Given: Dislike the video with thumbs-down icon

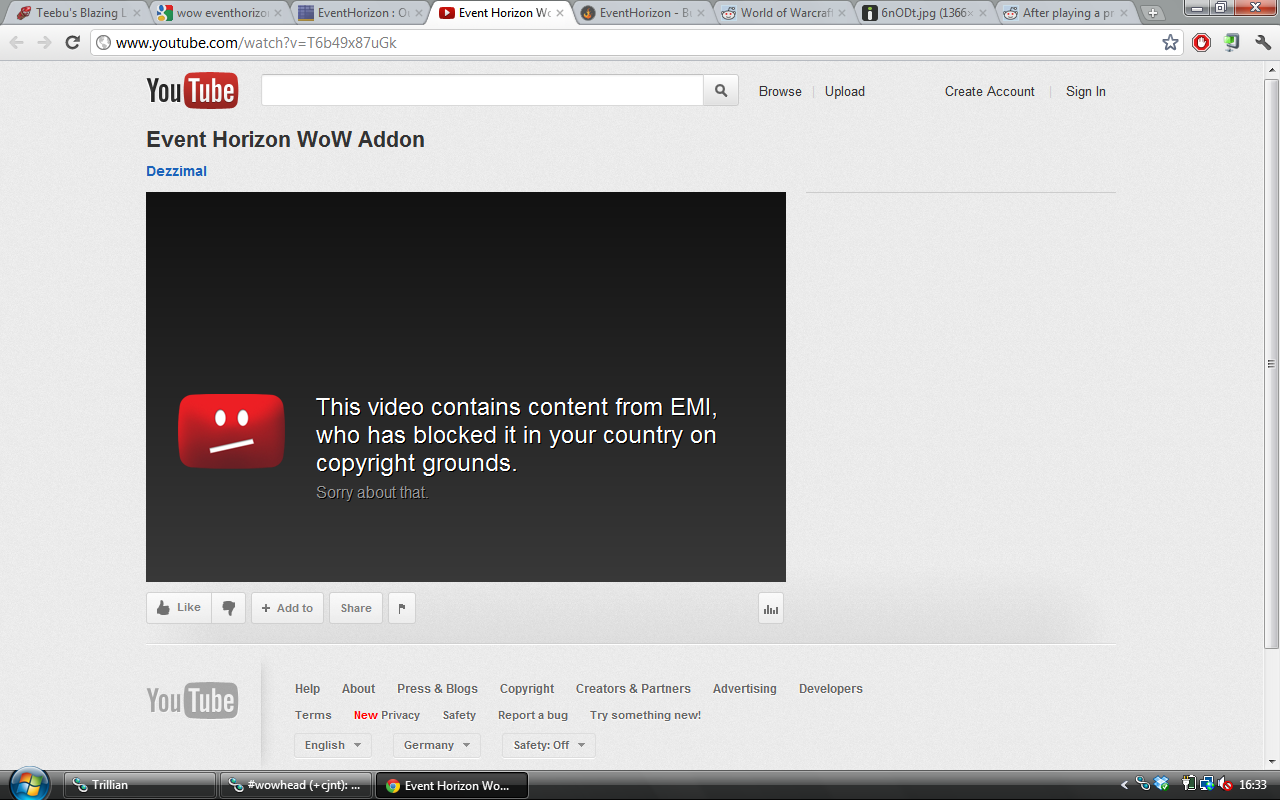Looking at the screenshot, I should pos(229,608).
